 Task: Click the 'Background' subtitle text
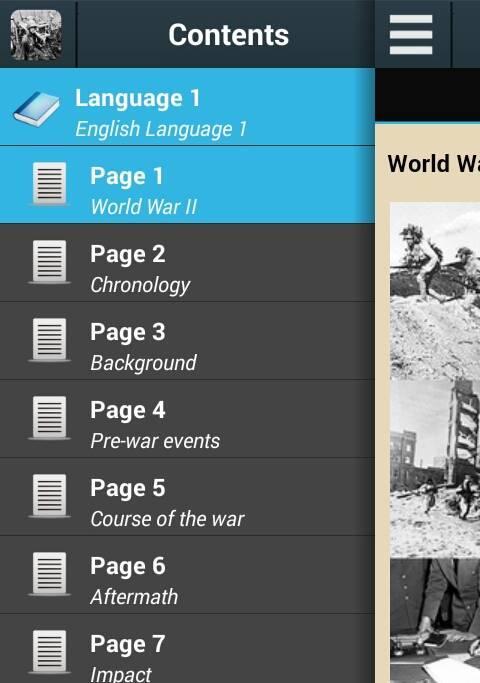click(143, 363)
